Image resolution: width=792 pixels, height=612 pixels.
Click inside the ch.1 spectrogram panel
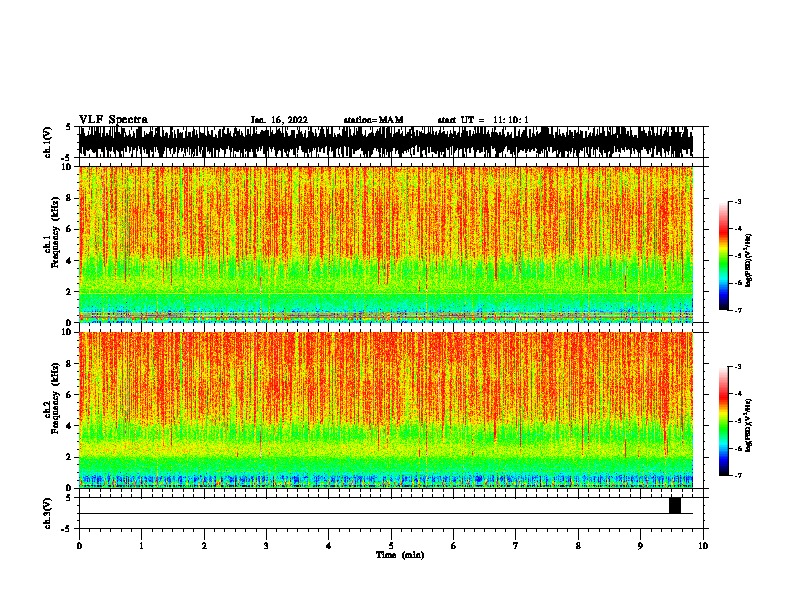click(x=386, y=244)
